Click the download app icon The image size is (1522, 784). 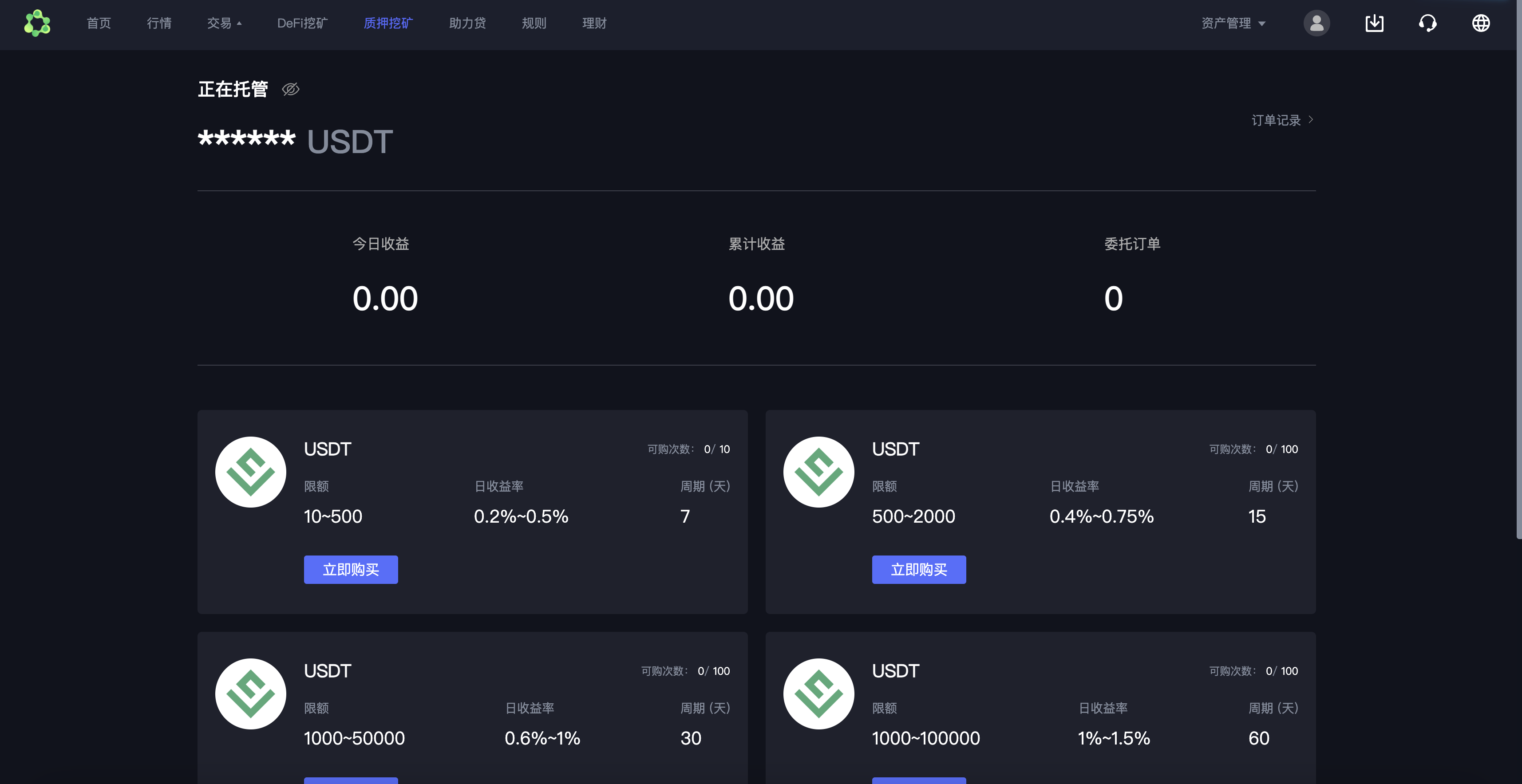point(1374,23)
